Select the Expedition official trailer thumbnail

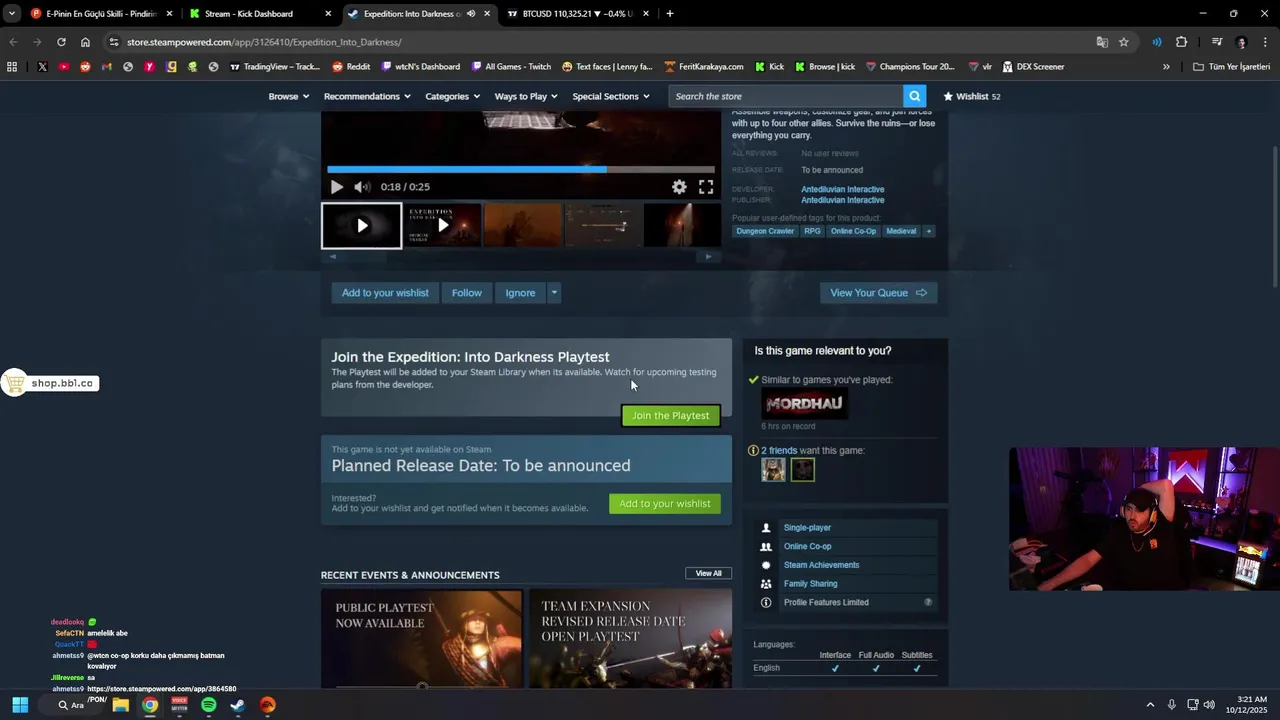(443, 226)
